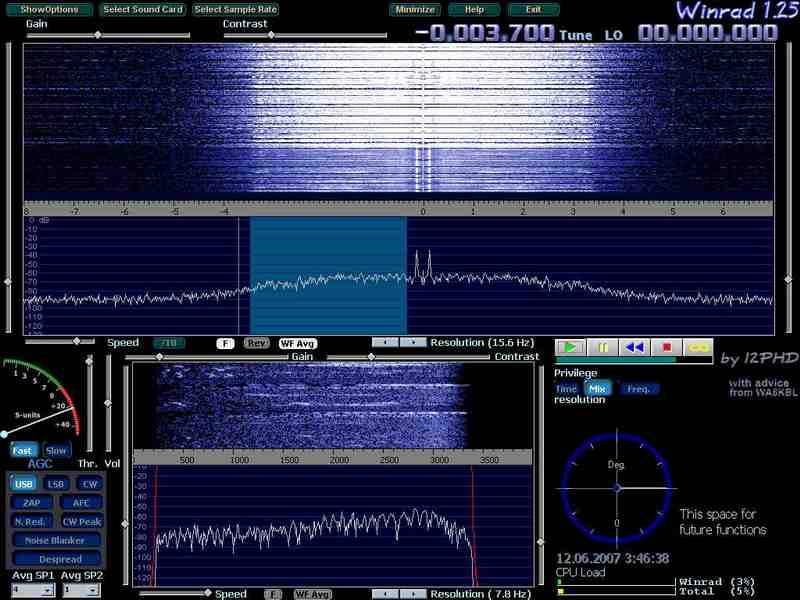Pause playback with the yellow pause button

603,348
